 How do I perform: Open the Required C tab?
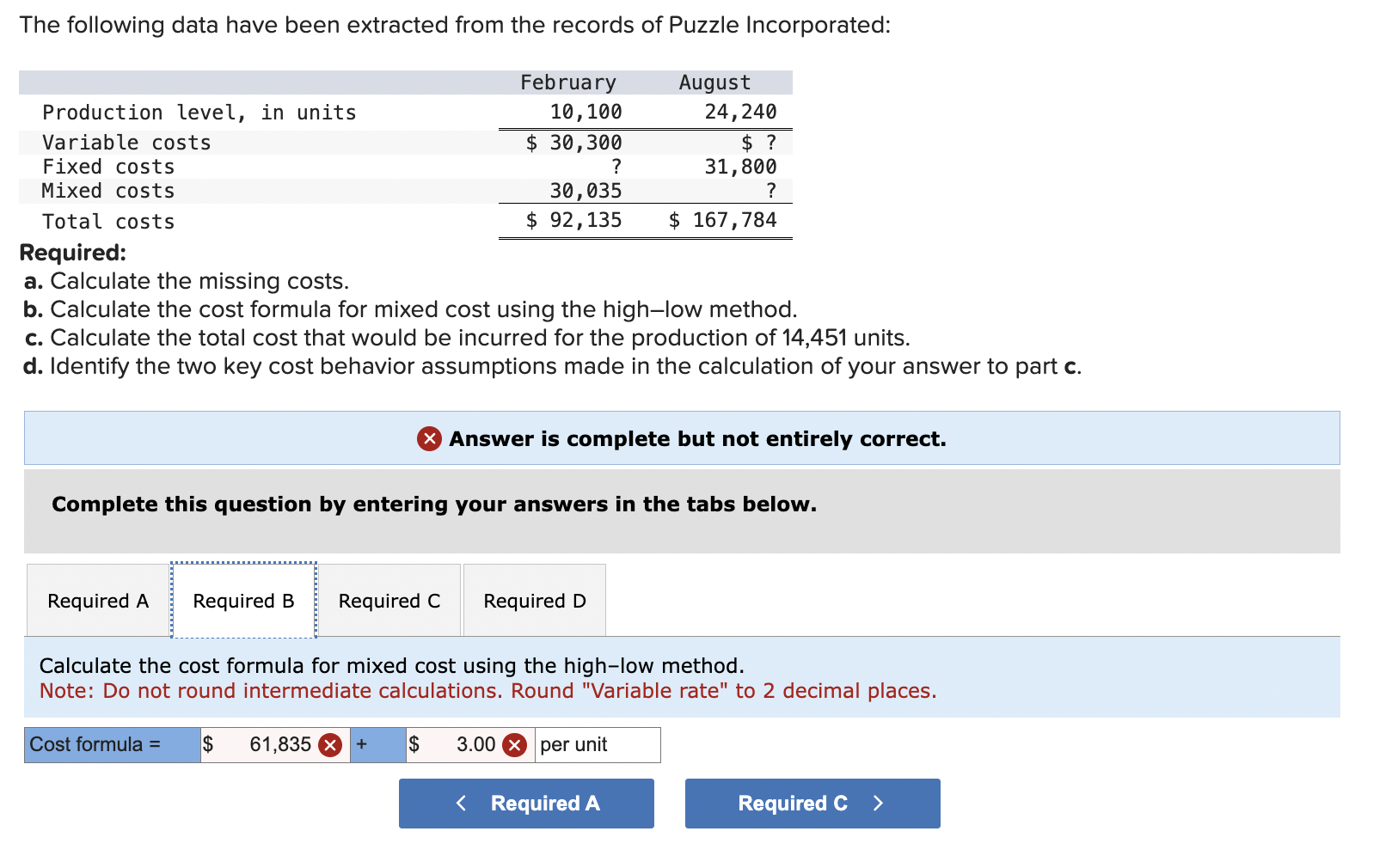point(389,600)
